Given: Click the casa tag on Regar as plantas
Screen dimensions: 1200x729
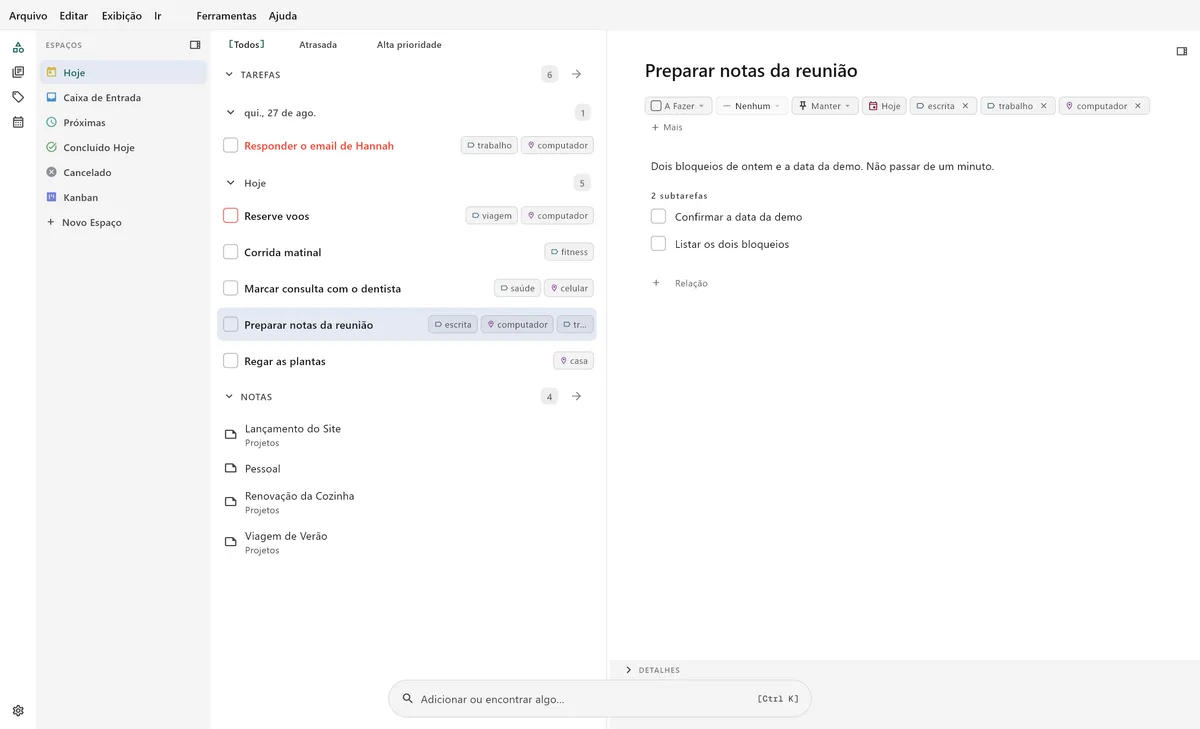Looking at the screenshot, I should [574, 361].
